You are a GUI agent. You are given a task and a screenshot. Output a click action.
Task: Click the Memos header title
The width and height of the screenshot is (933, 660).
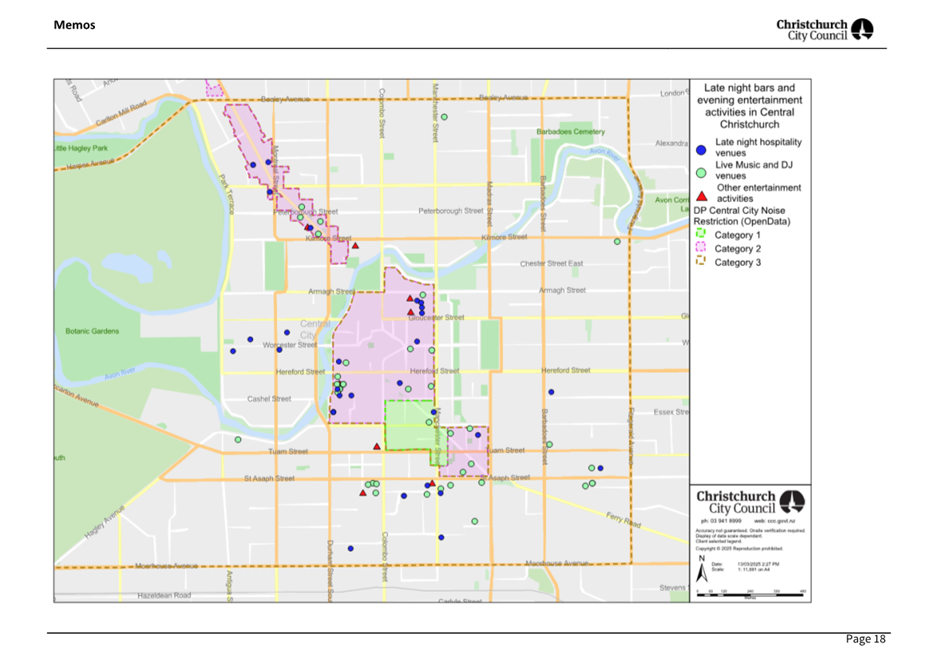point(75,25)
